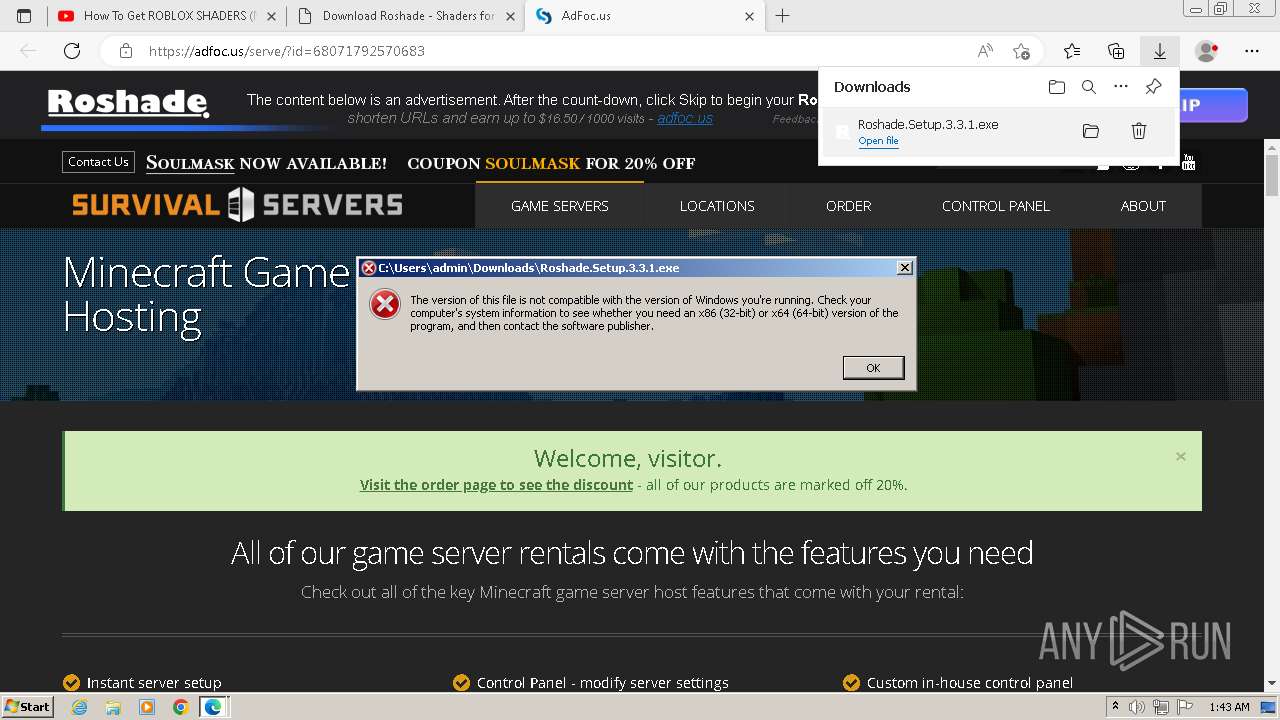Refresh the current page
Image resolution: width=1280 pixels, height=720 pixels.
pyautogui.click(x=72, y=51)
